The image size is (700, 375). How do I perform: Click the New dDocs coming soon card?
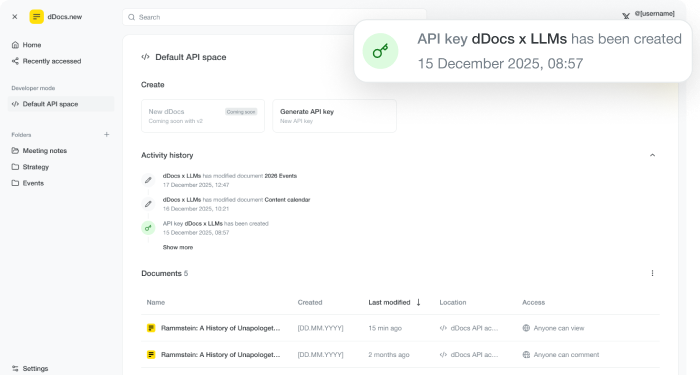pyautogui.click(x=203, y=116)
